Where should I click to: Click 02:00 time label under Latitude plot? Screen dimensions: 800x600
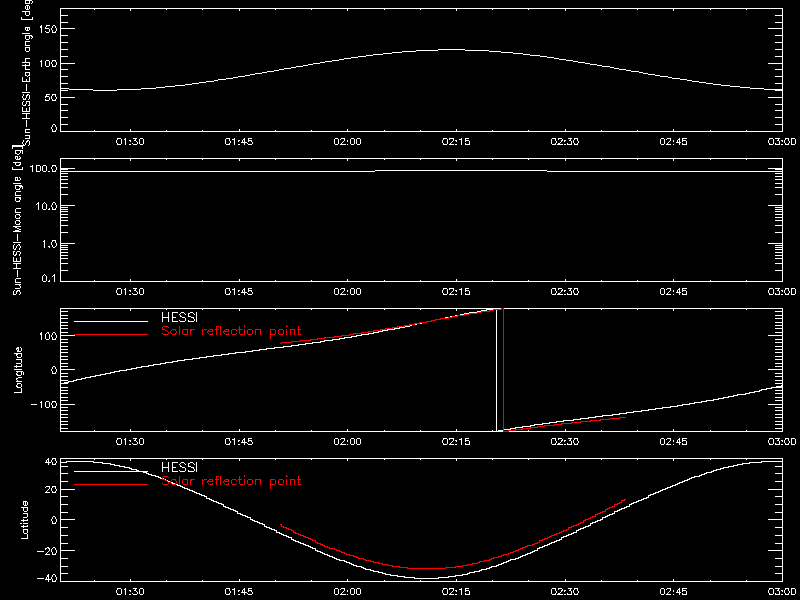pos(347,592)
